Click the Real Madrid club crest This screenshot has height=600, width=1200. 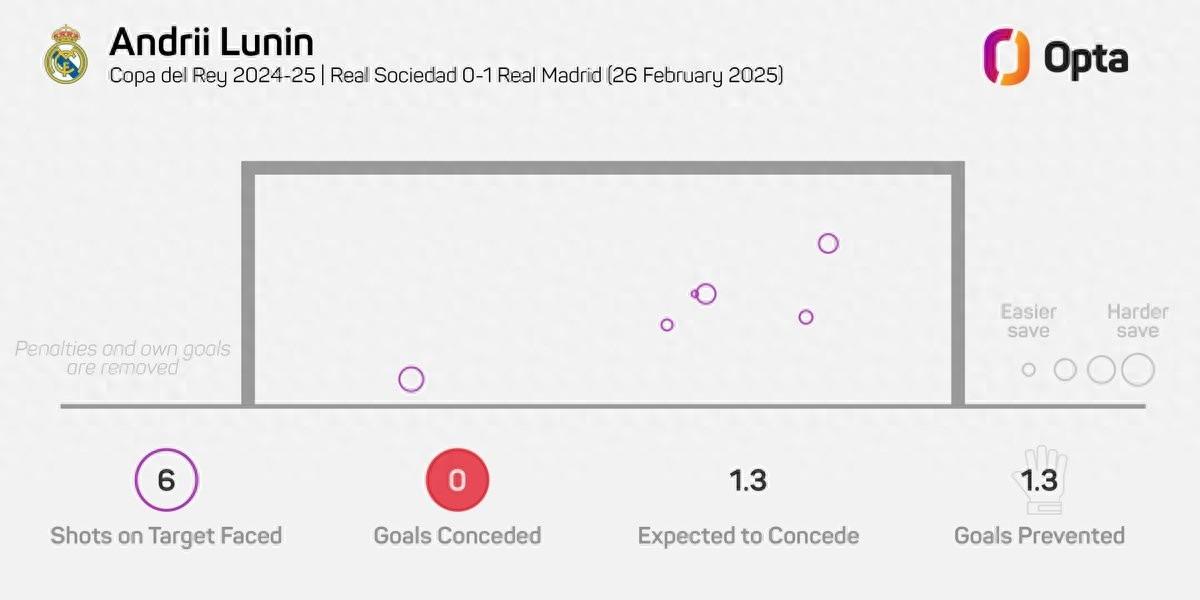66,55
